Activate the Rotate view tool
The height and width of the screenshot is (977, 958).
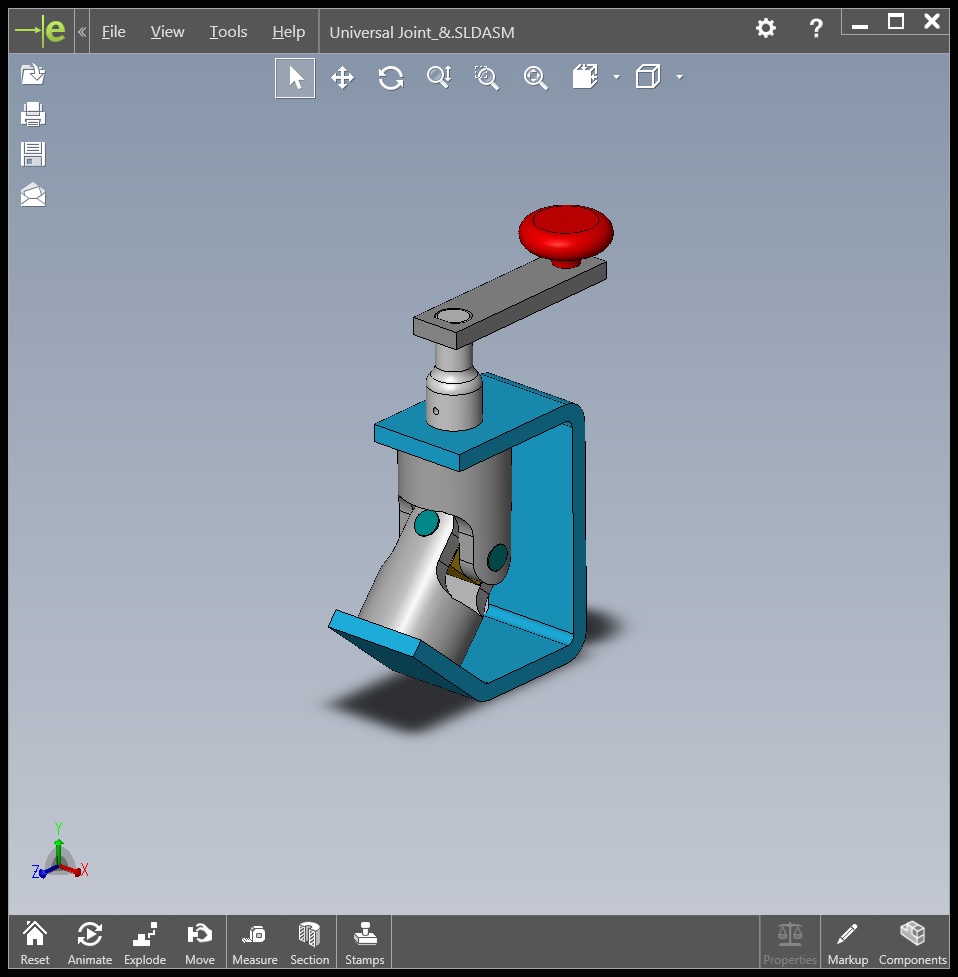(x=390, y=78)
